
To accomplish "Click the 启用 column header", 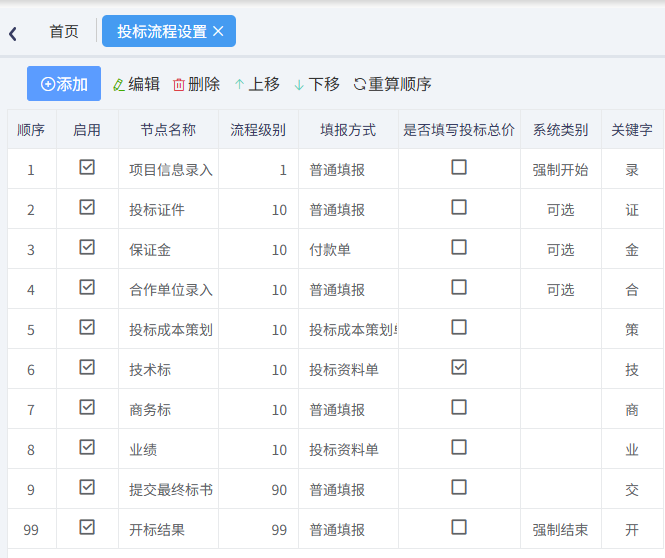I will click(87, 129).
